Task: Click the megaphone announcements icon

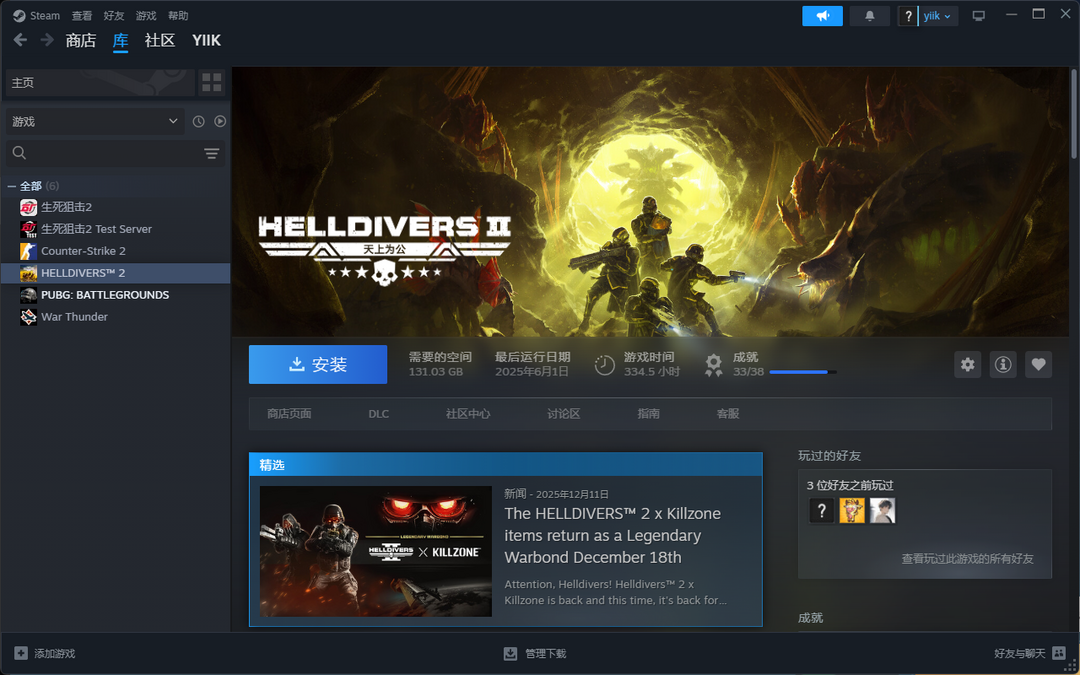Action: point(822,16)
